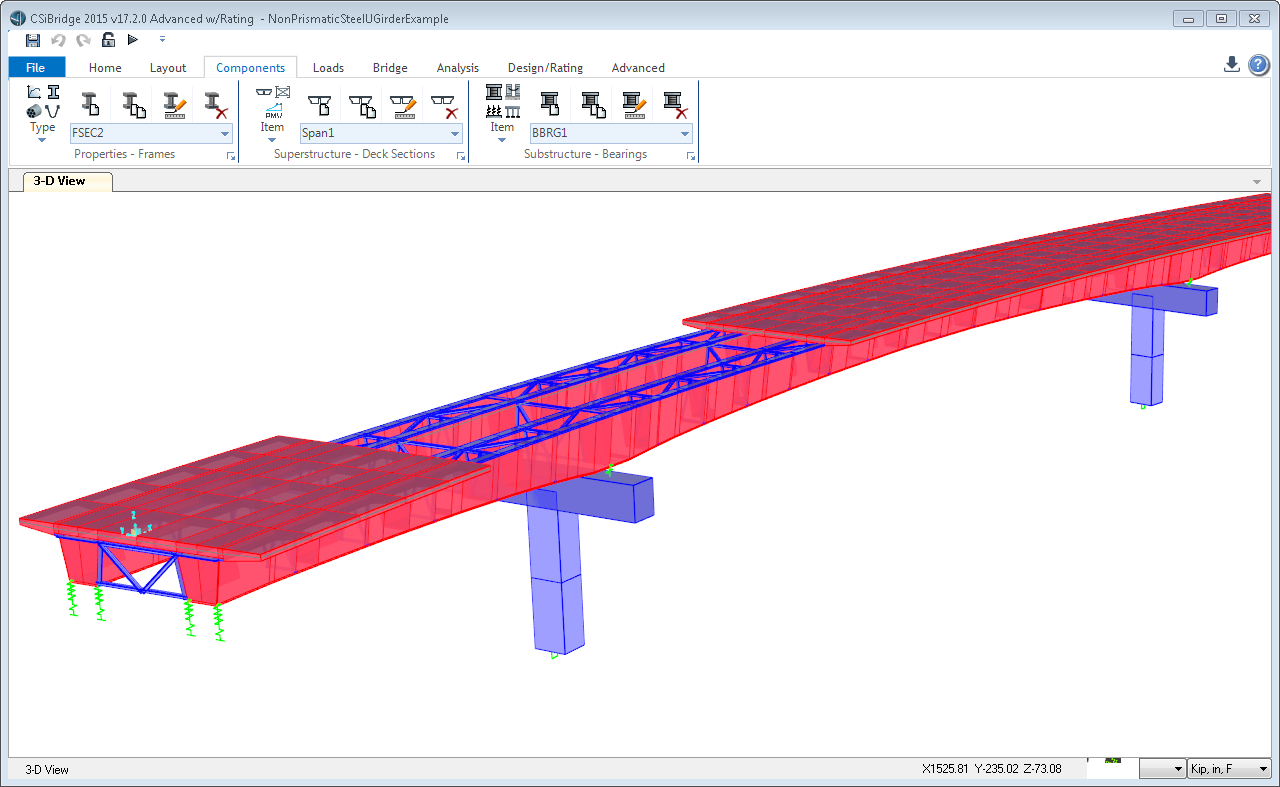Switch to the Analysis ribbon tab
Image resolution: width=1280 pixels, height=787 pixels.
[x=458, y=68]
